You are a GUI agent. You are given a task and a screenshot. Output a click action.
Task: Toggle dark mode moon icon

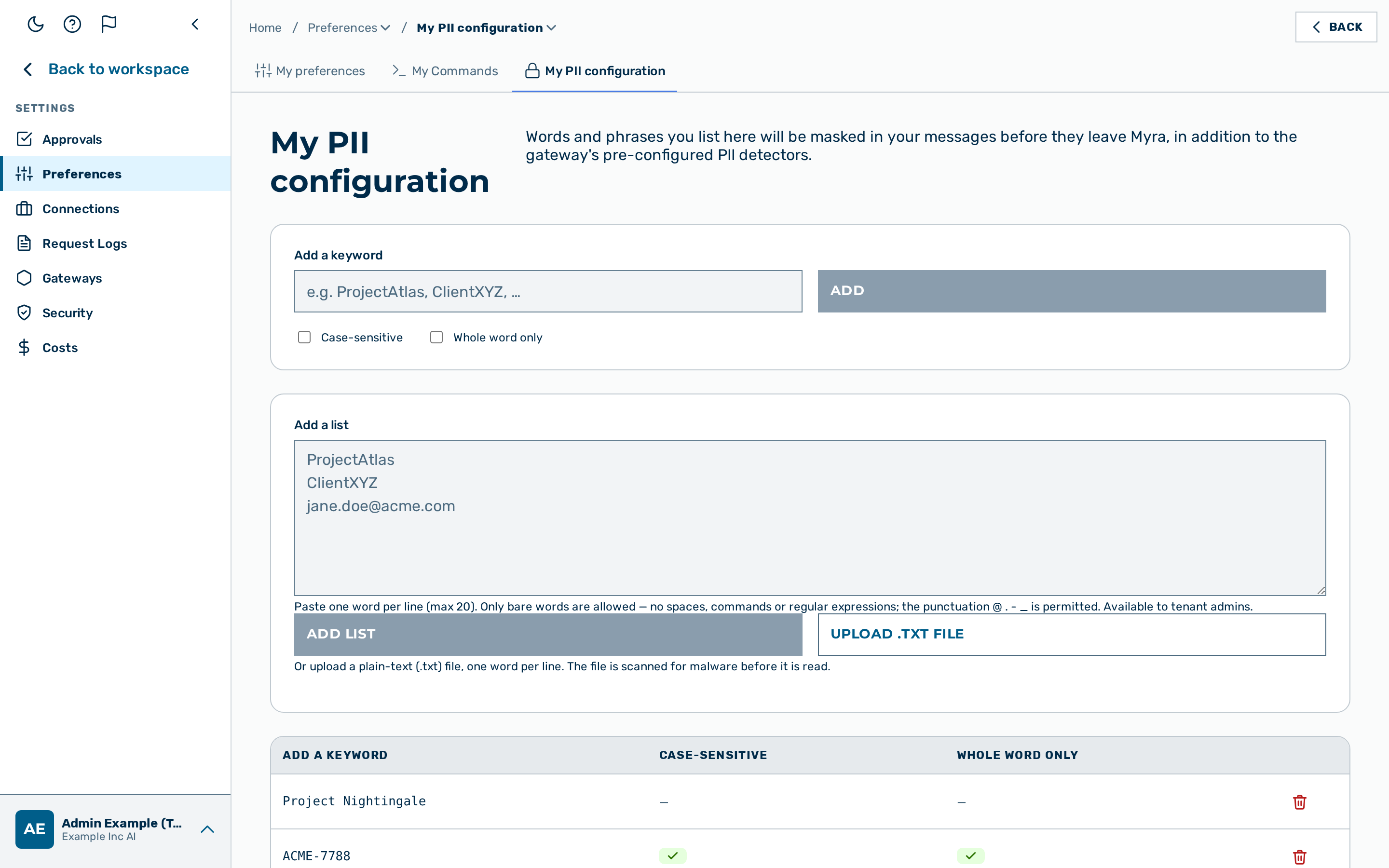36,24
